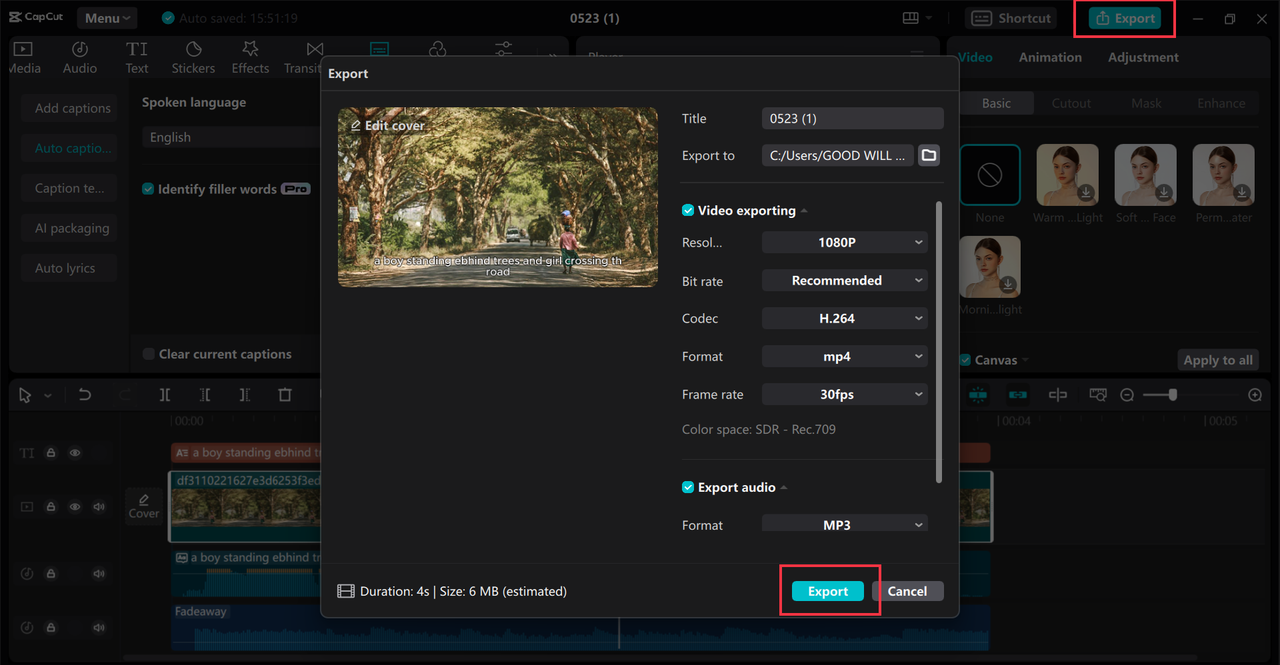Select the Mask sub-tab
Image resolution: width=1280 pixels, height=665 pixels.
coord(1146,103)
